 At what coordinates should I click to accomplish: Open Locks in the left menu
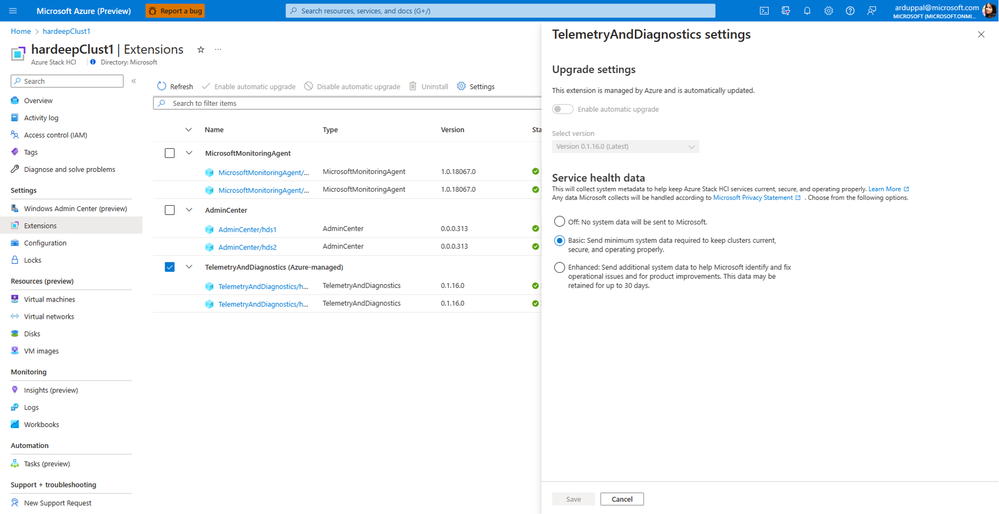[32, 260]
